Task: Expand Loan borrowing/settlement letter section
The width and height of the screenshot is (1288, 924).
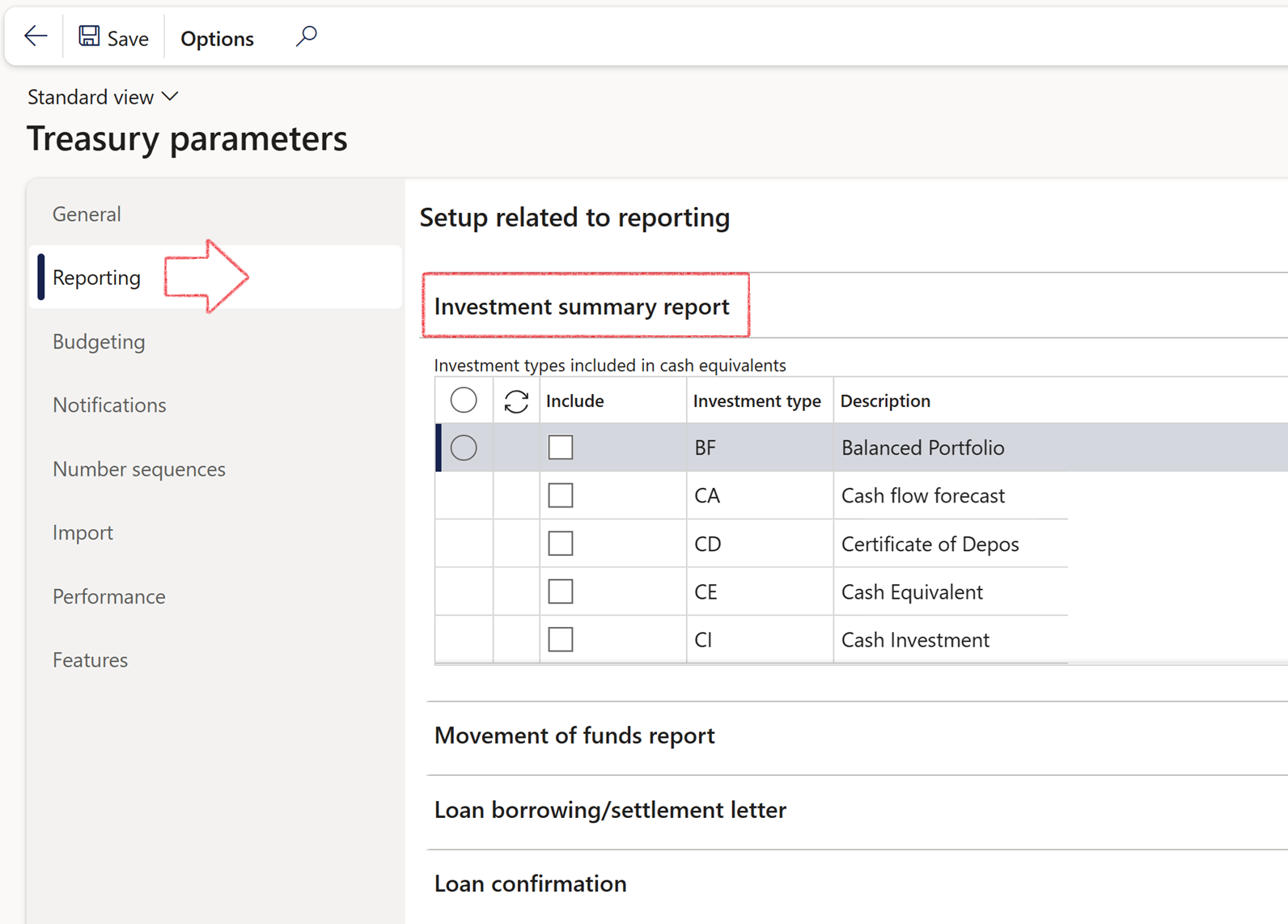Action: click(x=610, y=810)
